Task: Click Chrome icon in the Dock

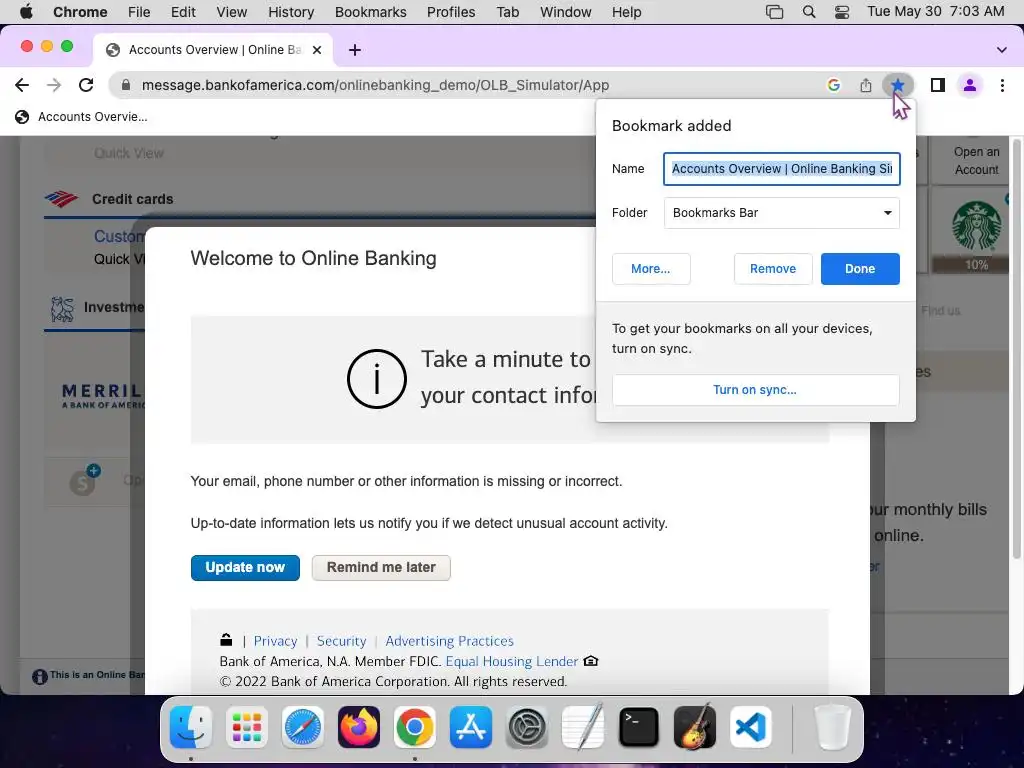Action: coord(415,727)
